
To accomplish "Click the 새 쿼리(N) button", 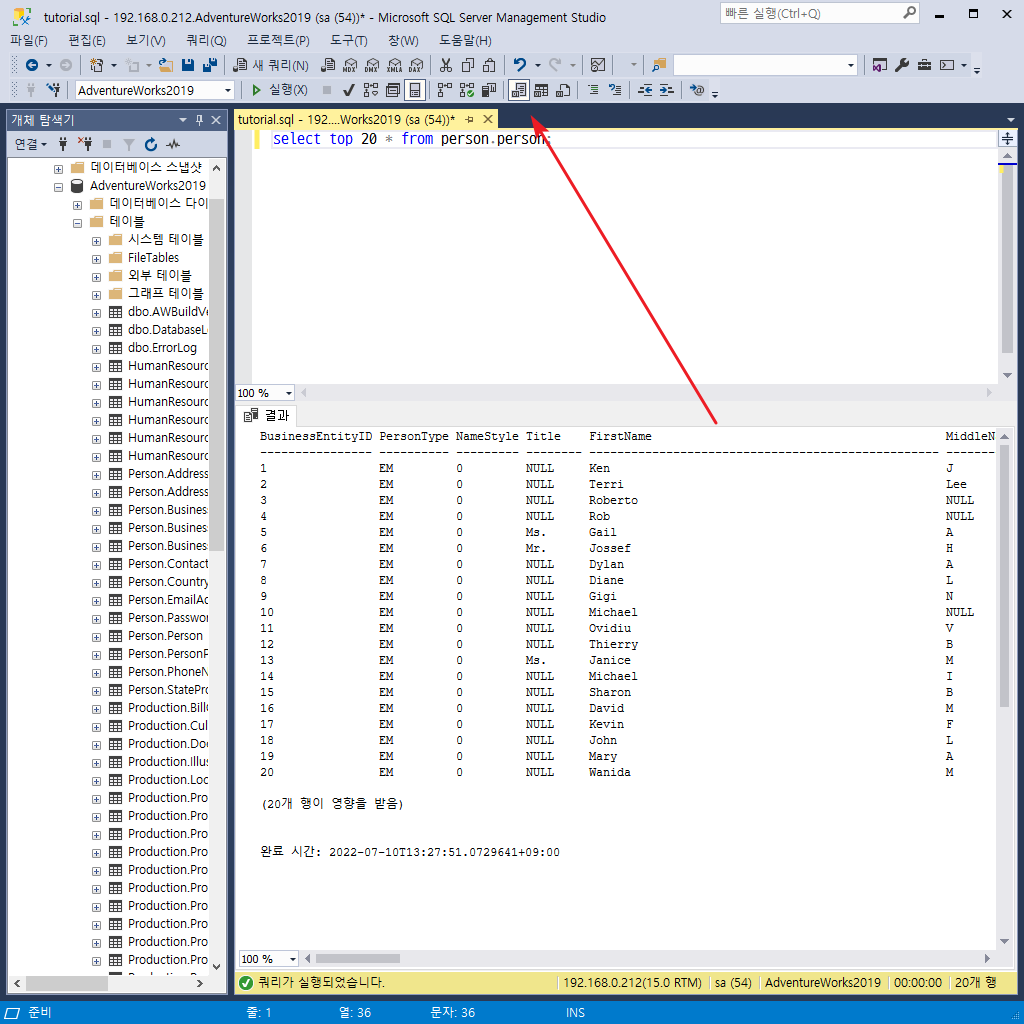I will point(271,65).
